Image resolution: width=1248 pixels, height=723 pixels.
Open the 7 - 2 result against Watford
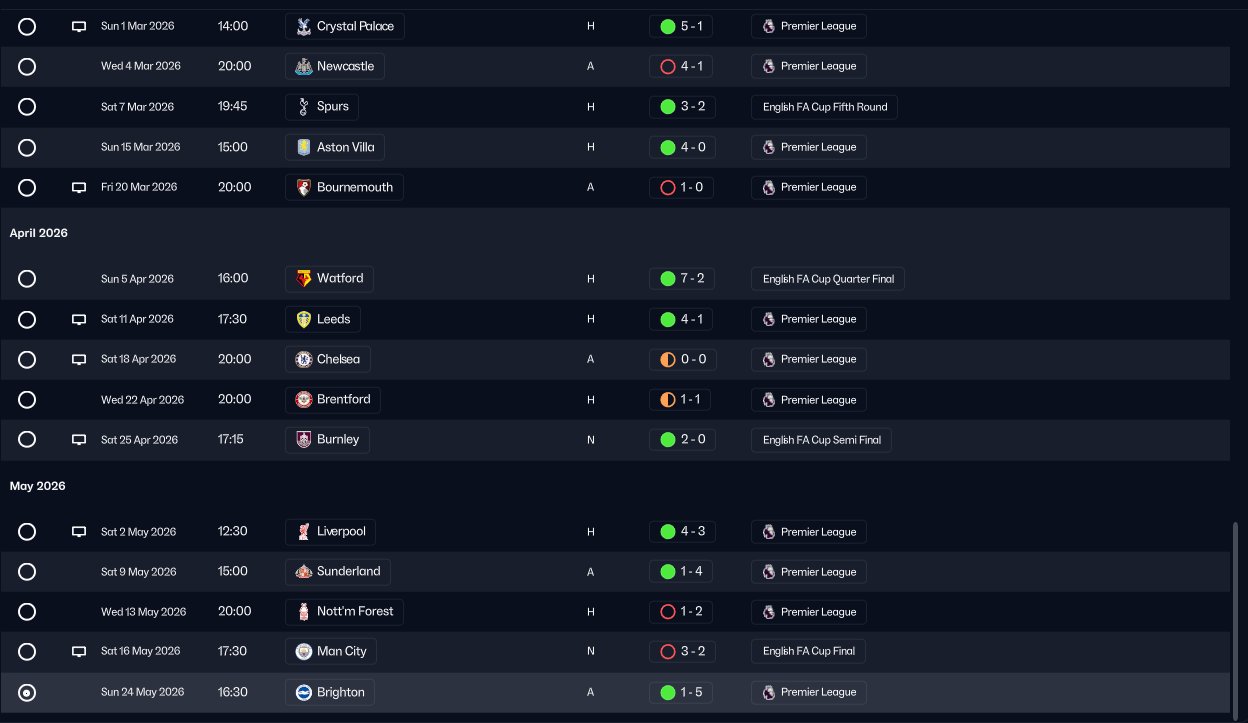[x=681, y=278]
